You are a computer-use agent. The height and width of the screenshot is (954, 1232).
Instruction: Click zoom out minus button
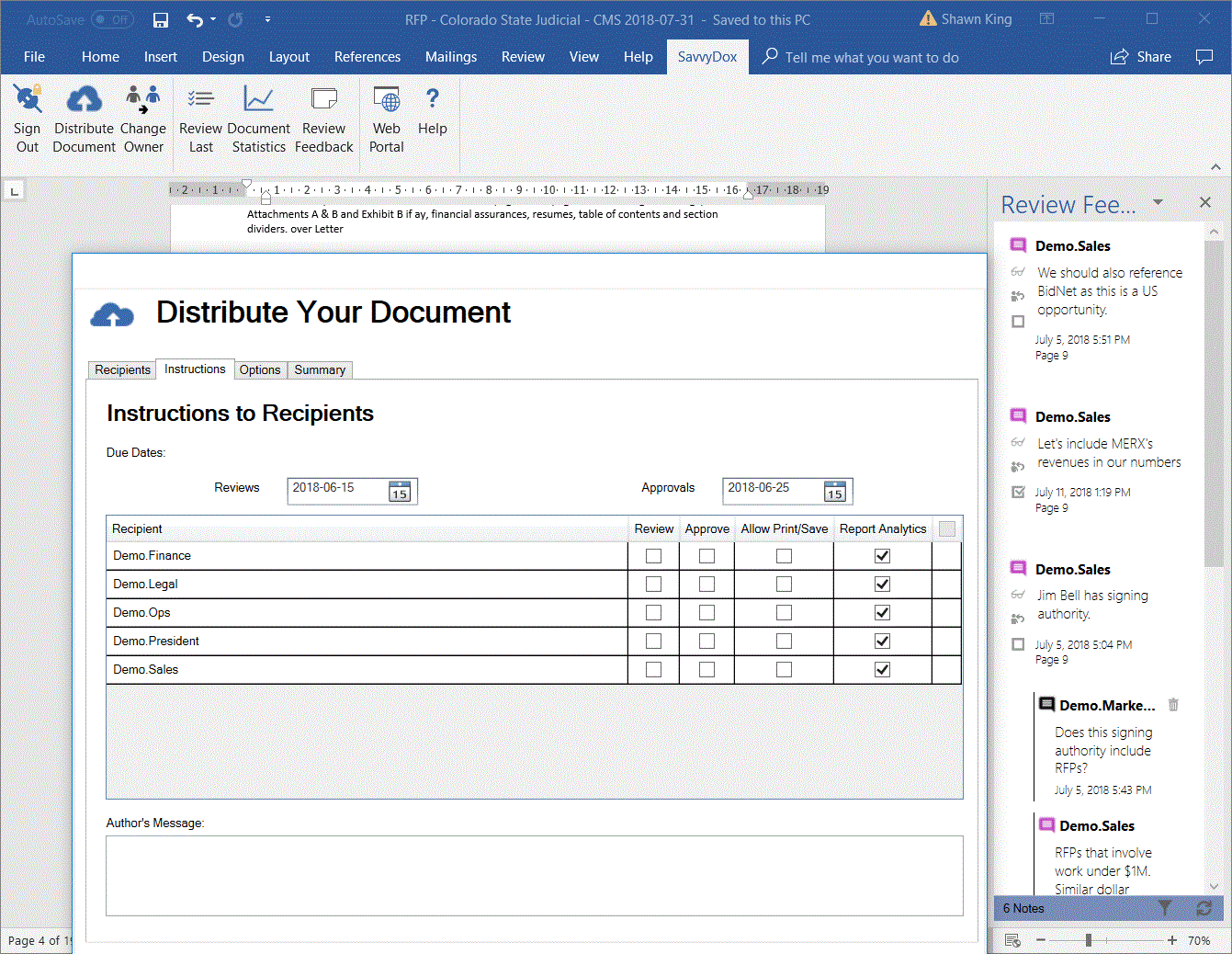tap(1041, 940)
